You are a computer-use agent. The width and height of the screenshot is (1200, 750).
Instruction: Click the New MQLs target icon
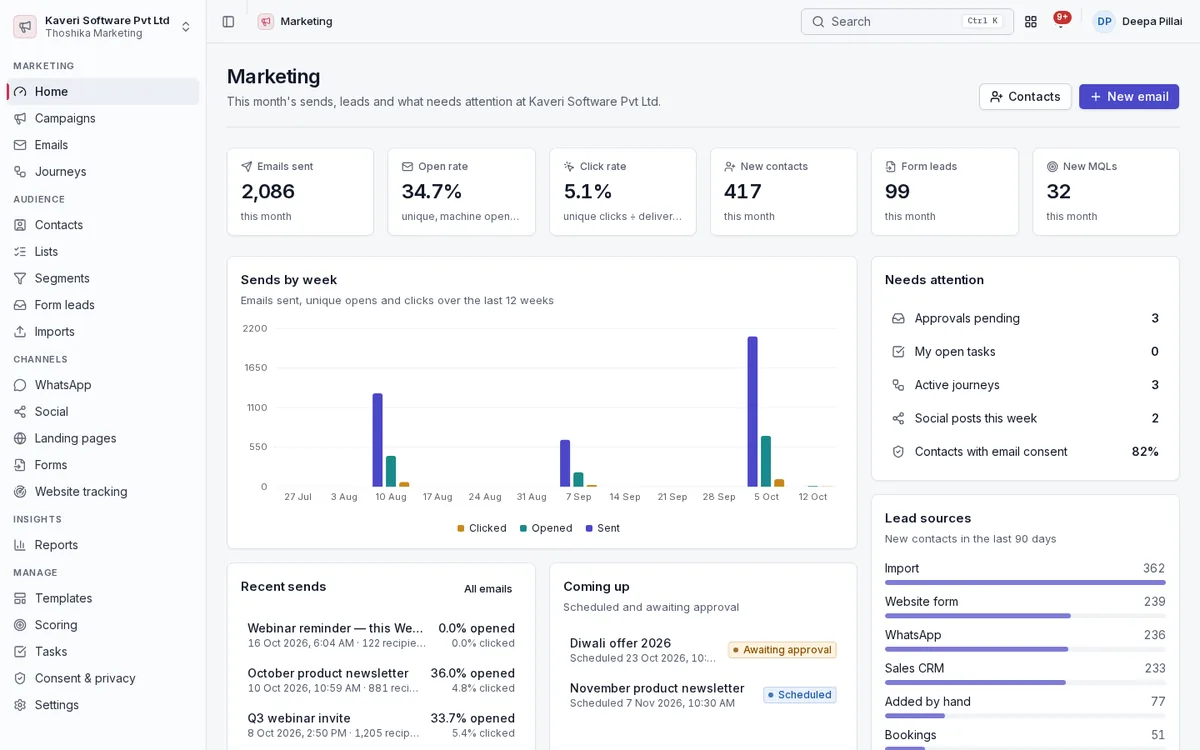(1052, 167)
